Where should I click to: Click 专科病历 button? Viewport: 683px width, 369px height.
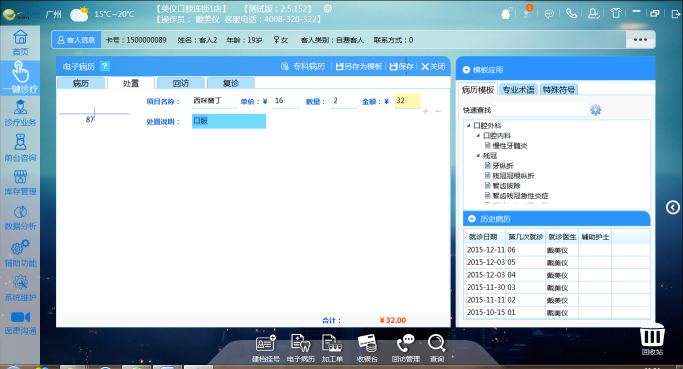[303, 66]
